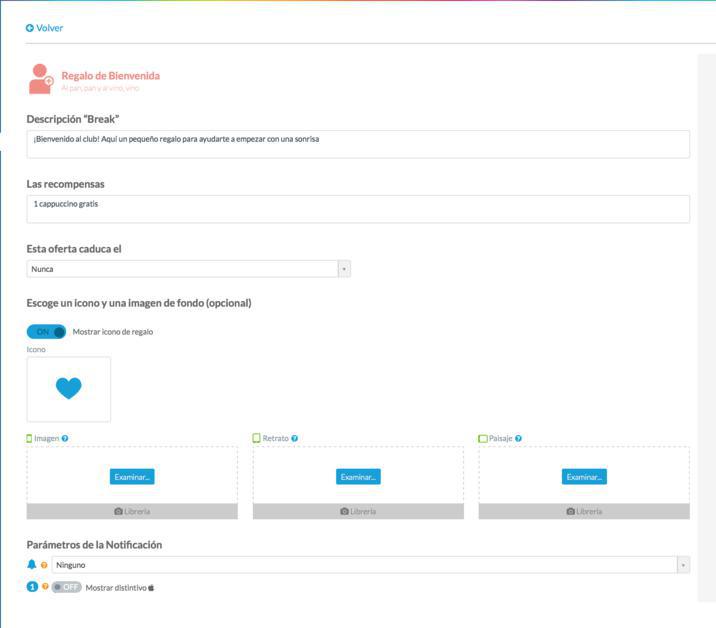Viewport: 716px width, 628px height.
Task: Turn off Mostrar icono de regalo switch
Action: pos(46,331)
